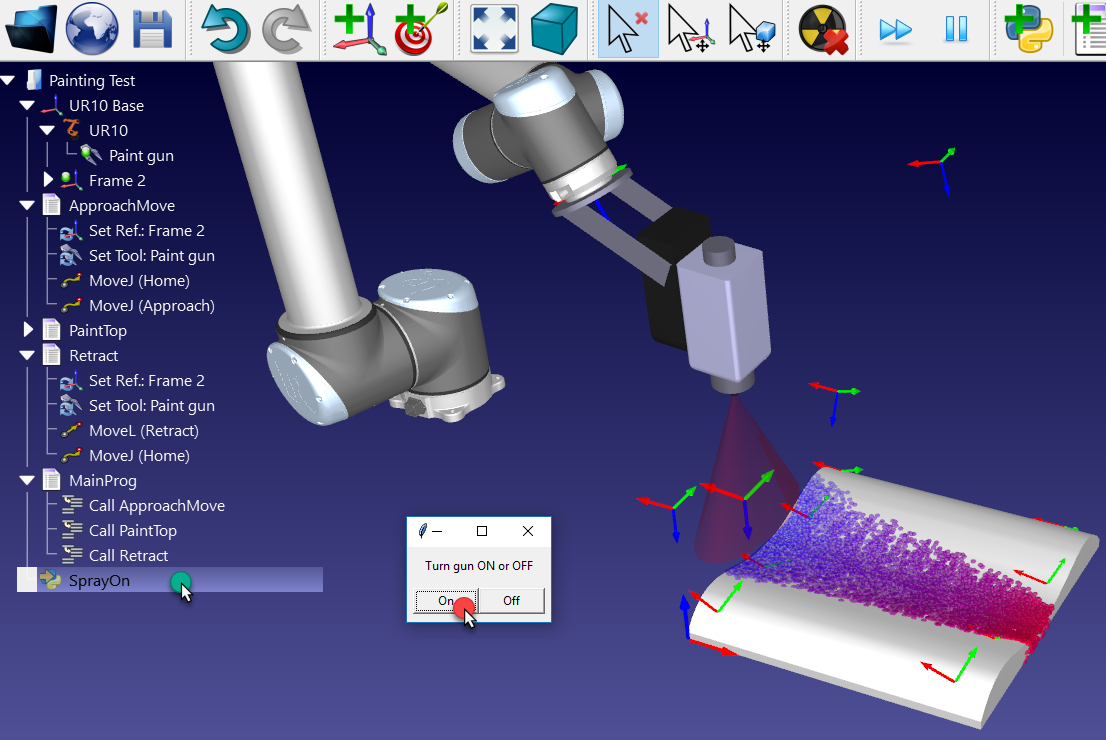Viewport: 1106px width, 740px height.
Task: Add a new target with the bullseye icon
Action: pyautogui.click(x=420, y=29)
